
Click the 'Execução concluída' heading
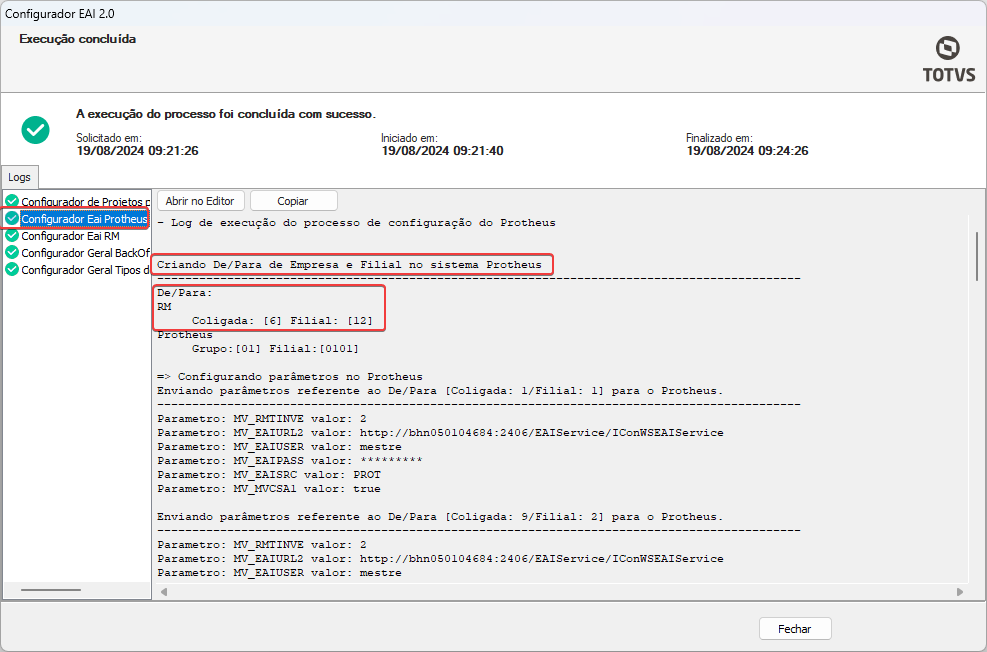pos(77,39)
